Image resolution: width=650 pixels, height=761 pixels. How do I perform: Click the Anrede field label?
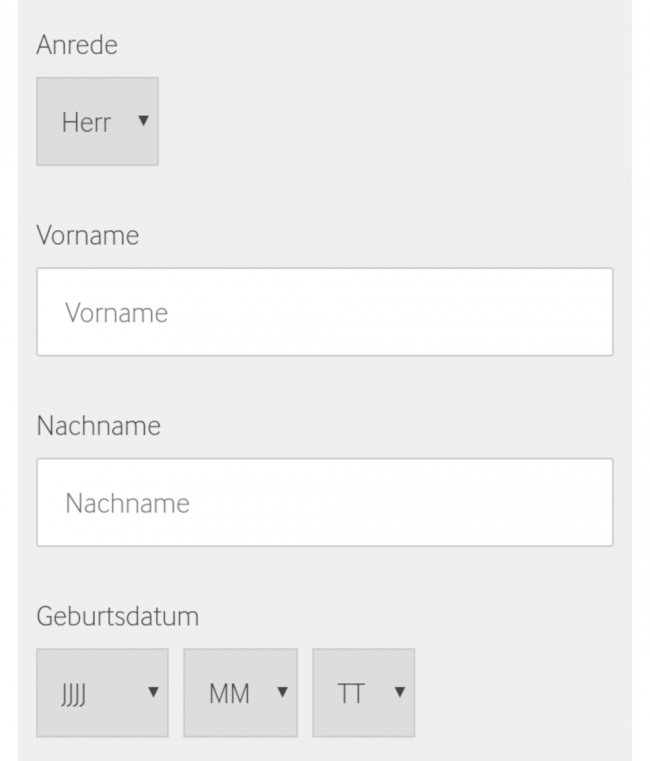click(x=76, y=45)
